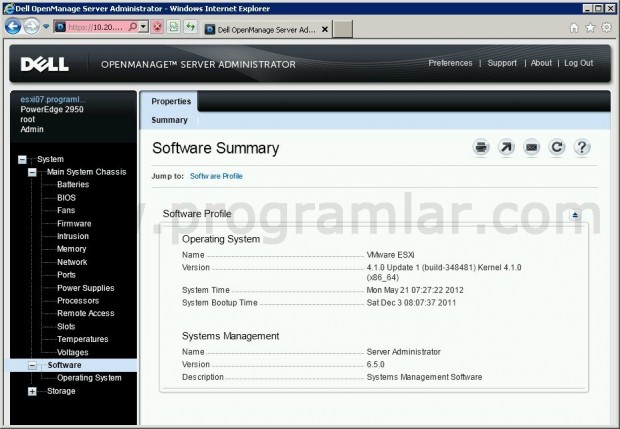This screenshot has width=620, height=429.
Task: Open the browser Home icon
Action: [x=574, y=28]
